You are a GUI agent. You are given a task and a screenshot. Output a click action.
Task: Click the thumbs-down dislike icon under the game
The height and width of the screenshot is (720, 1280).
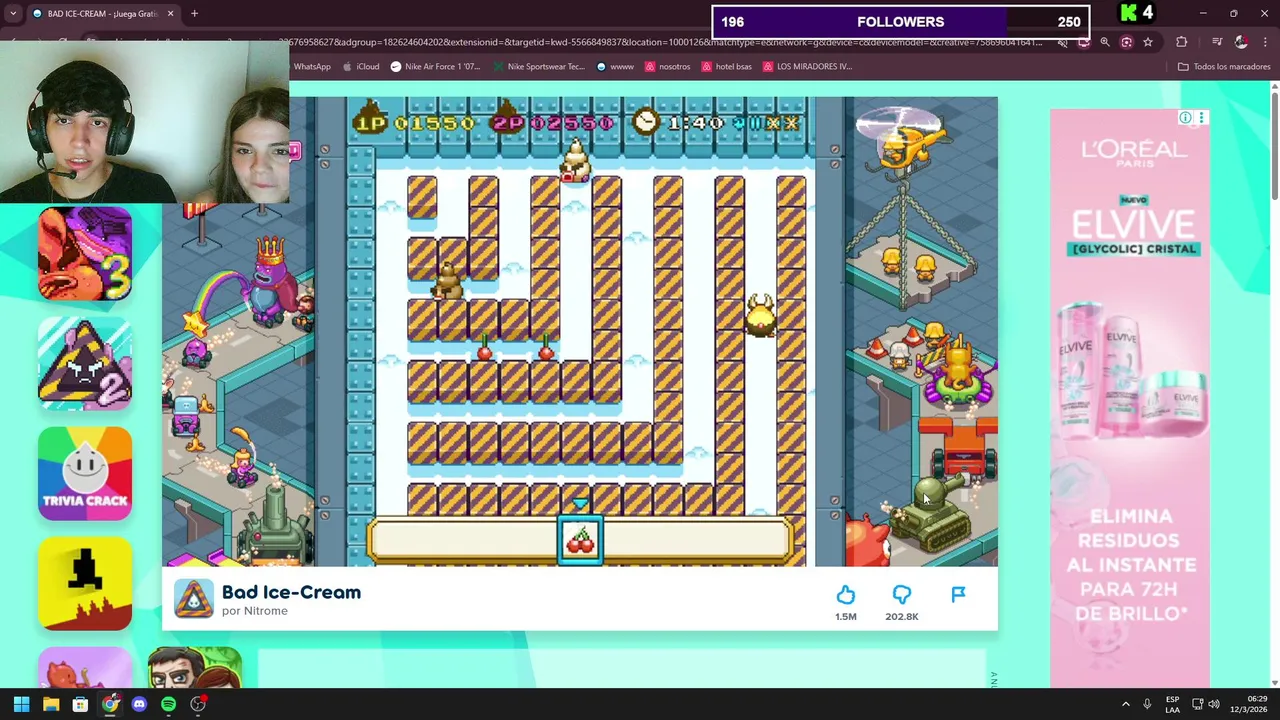point(902,595)
